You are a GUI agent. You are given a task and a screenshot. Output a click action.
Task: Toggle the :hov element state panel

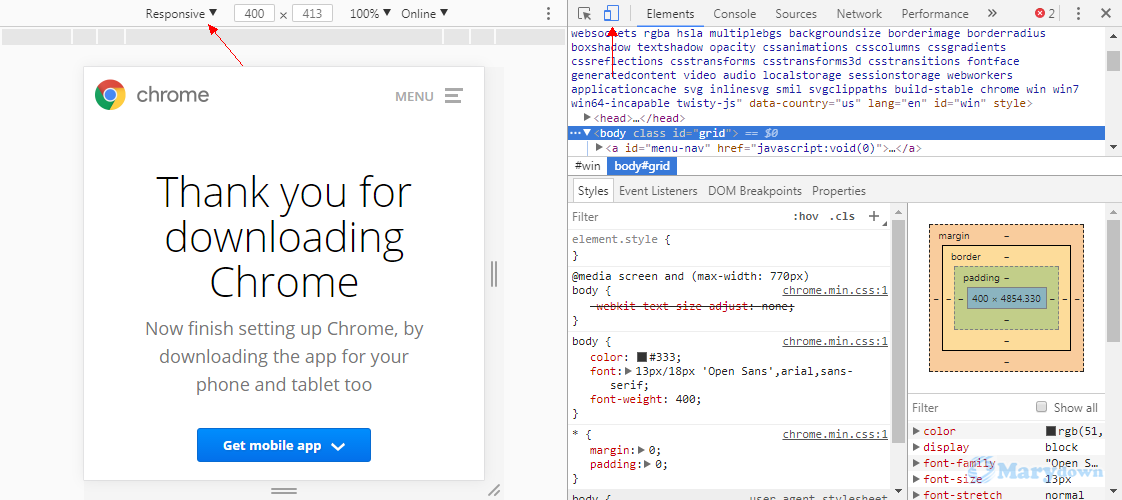(805, 216)
